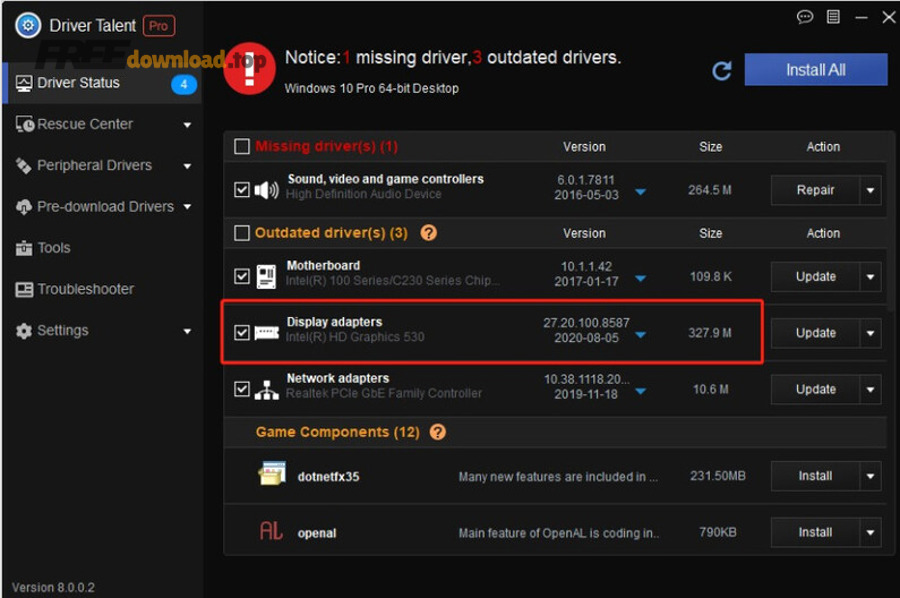Click the Driver Talent logo icon
Screen dimensions: 900x598
coord(28,25)
